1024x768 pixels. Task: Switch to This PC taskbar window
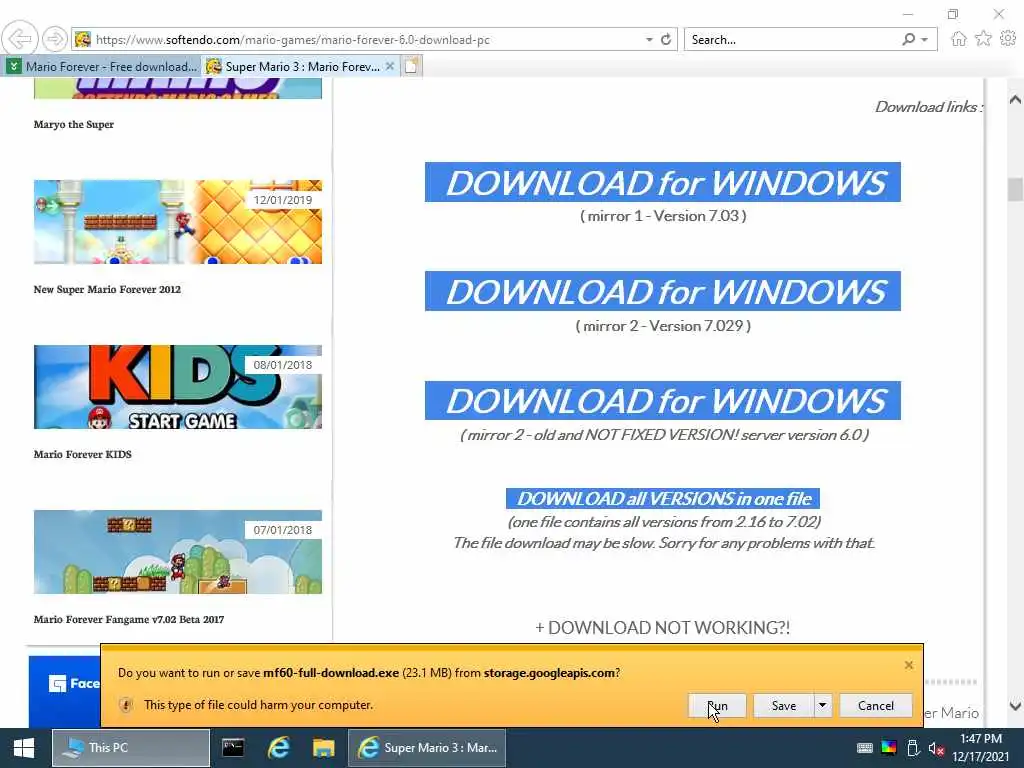[x=131, y=748]
